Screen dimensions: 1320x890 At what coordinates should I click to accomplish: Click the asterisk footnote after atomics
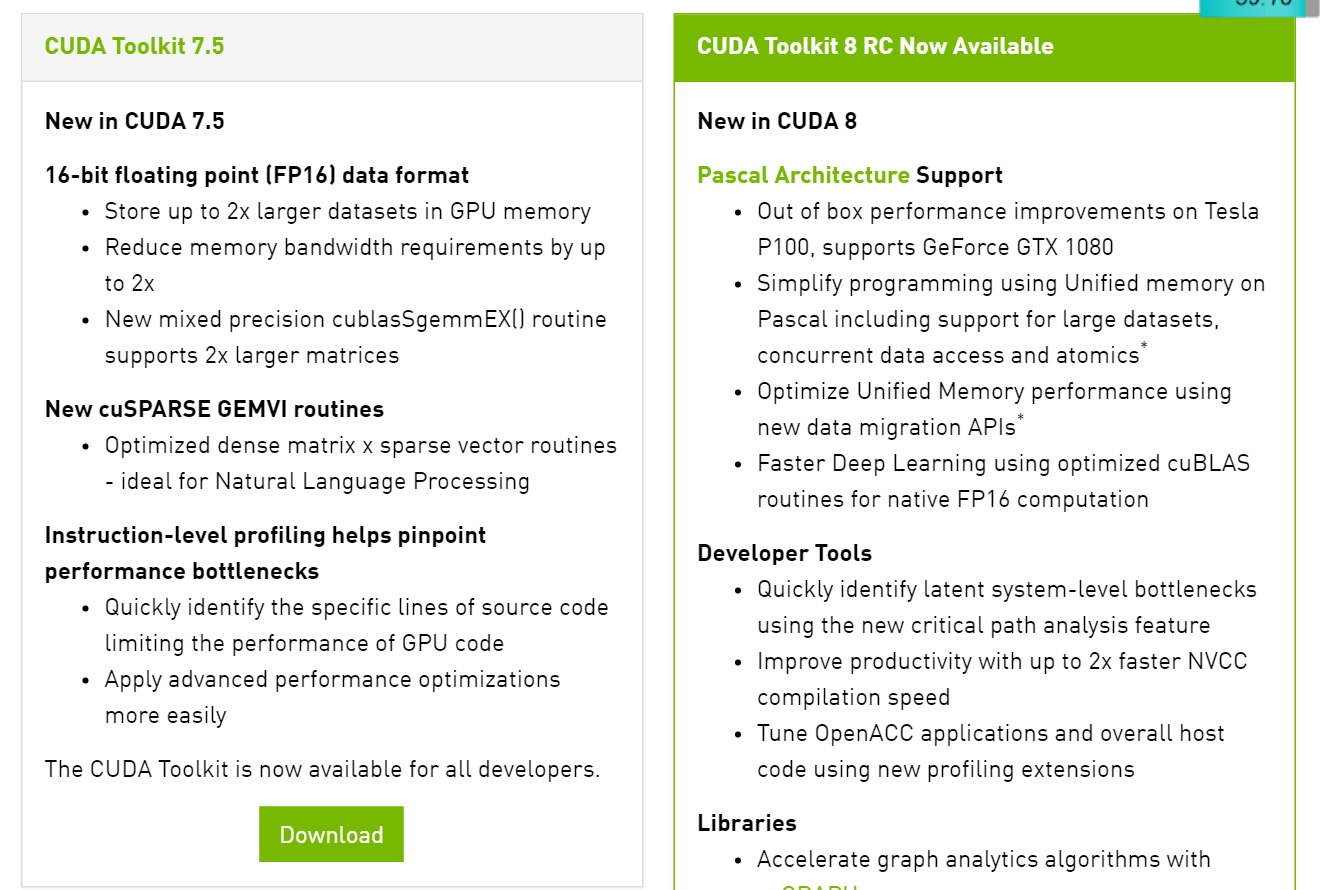tap(1144, 347)
